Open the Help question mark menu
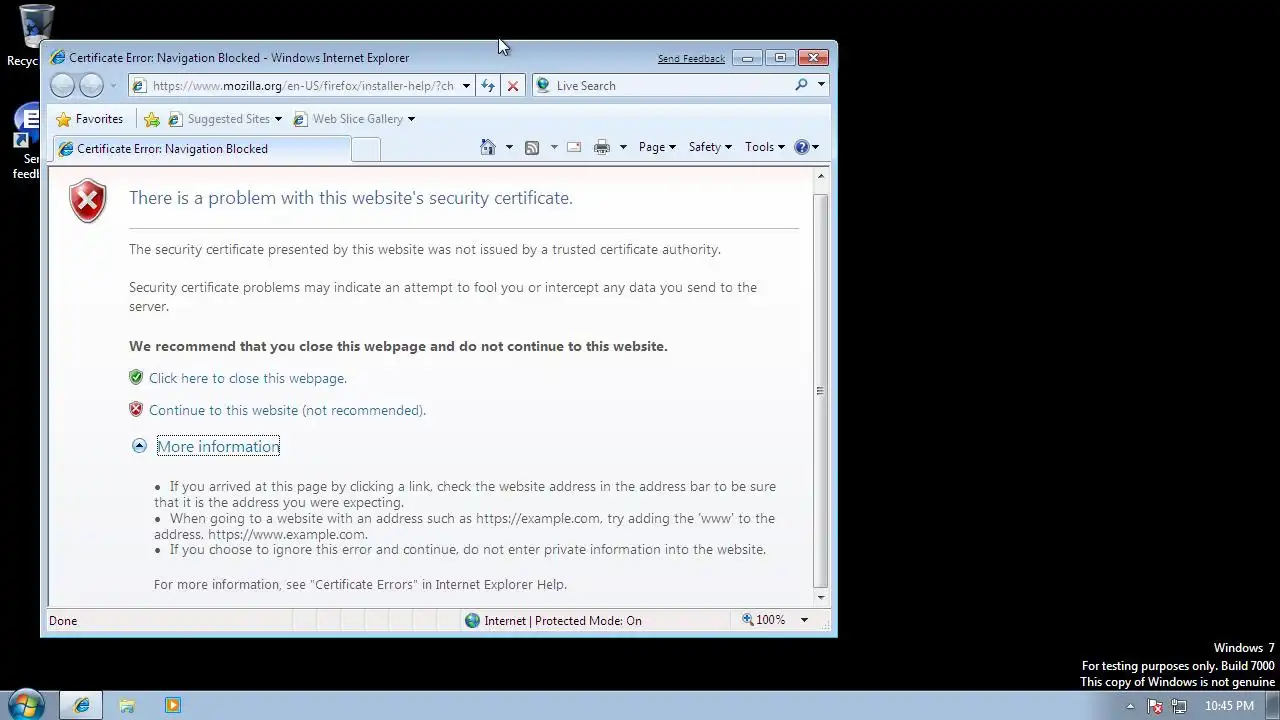 (806, 147)
